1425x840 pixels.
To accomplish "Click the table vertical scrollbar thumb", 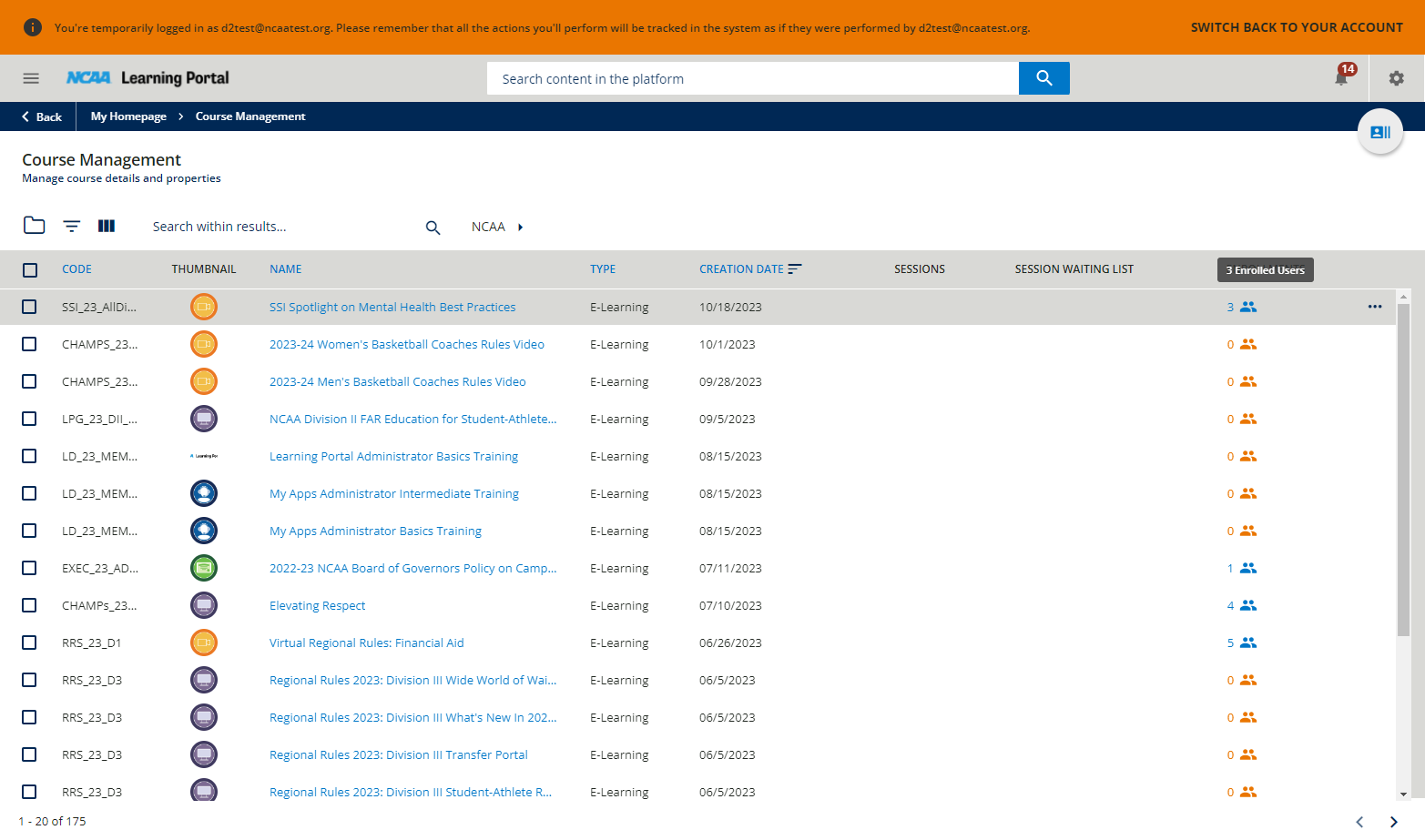I will (1403, 469).
